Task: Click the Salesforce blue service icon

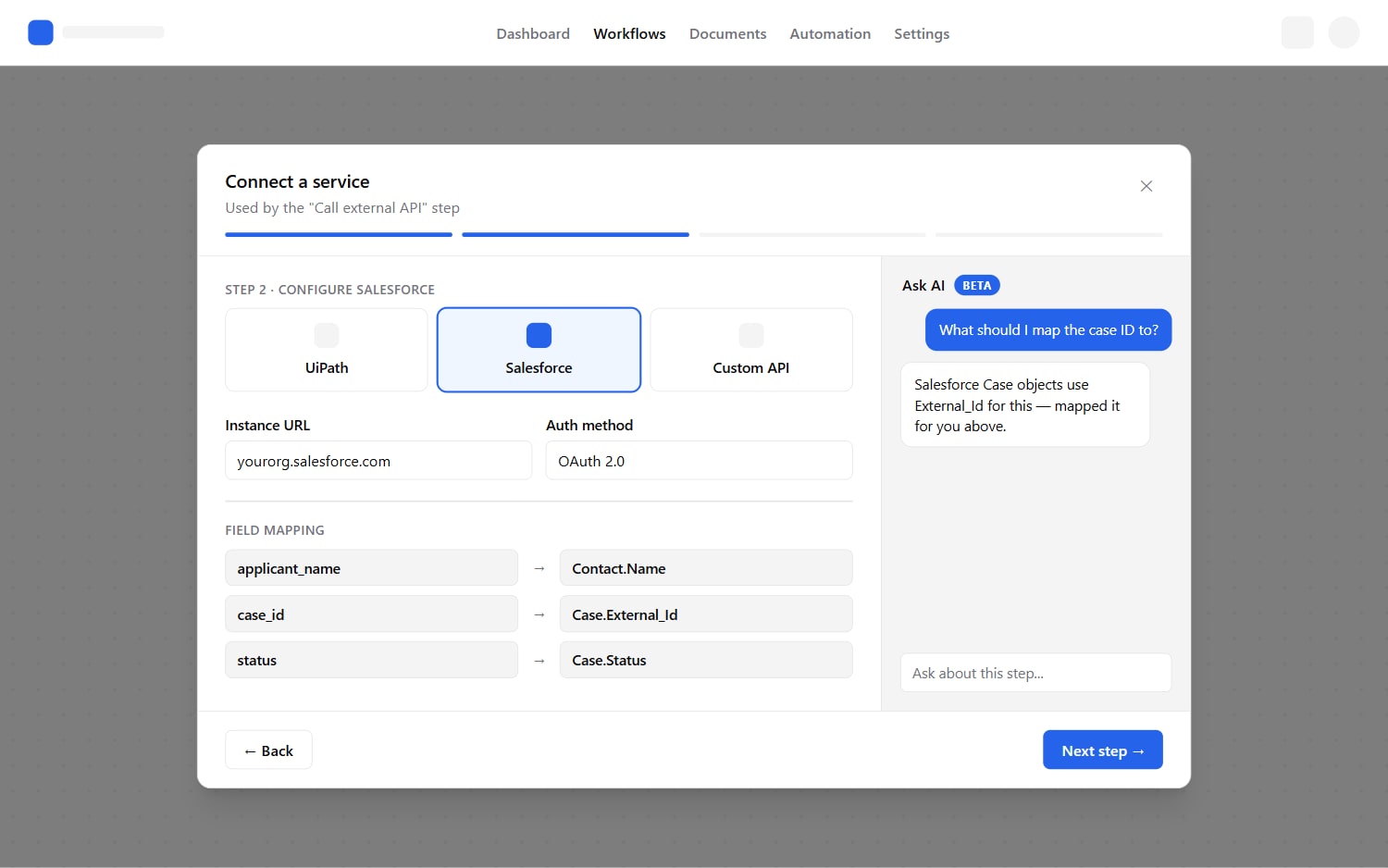Action: tap(539, 335)
